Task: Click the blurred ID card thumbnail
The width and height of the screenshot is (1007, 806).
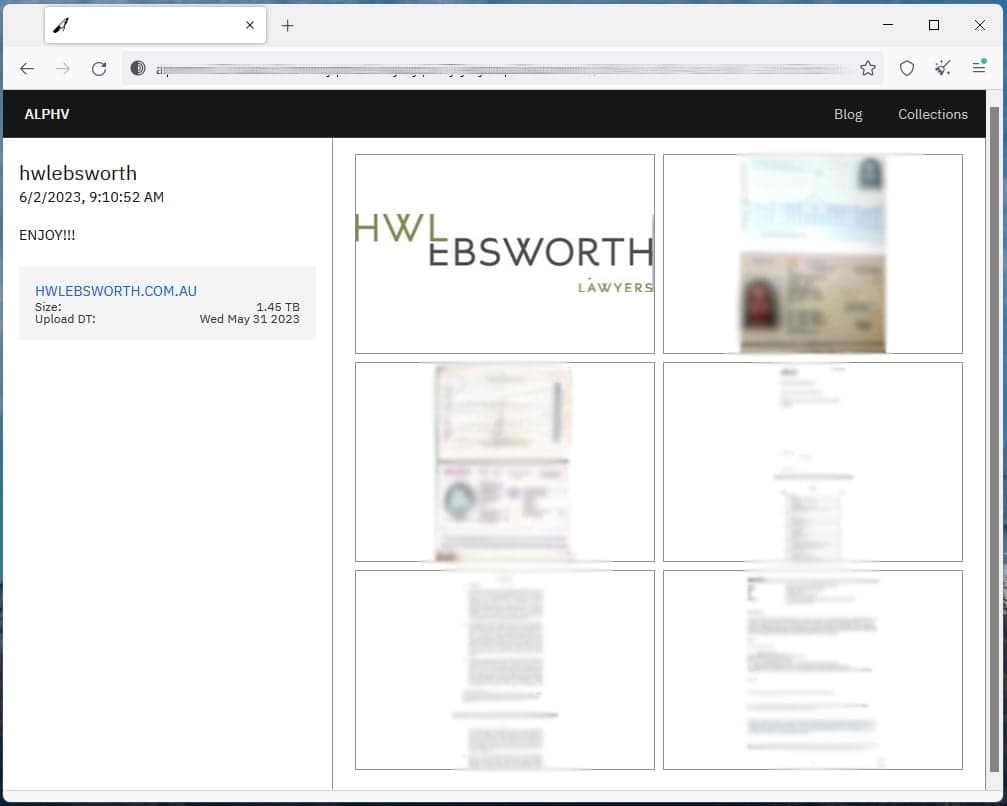Action: (x=812, y=254)
